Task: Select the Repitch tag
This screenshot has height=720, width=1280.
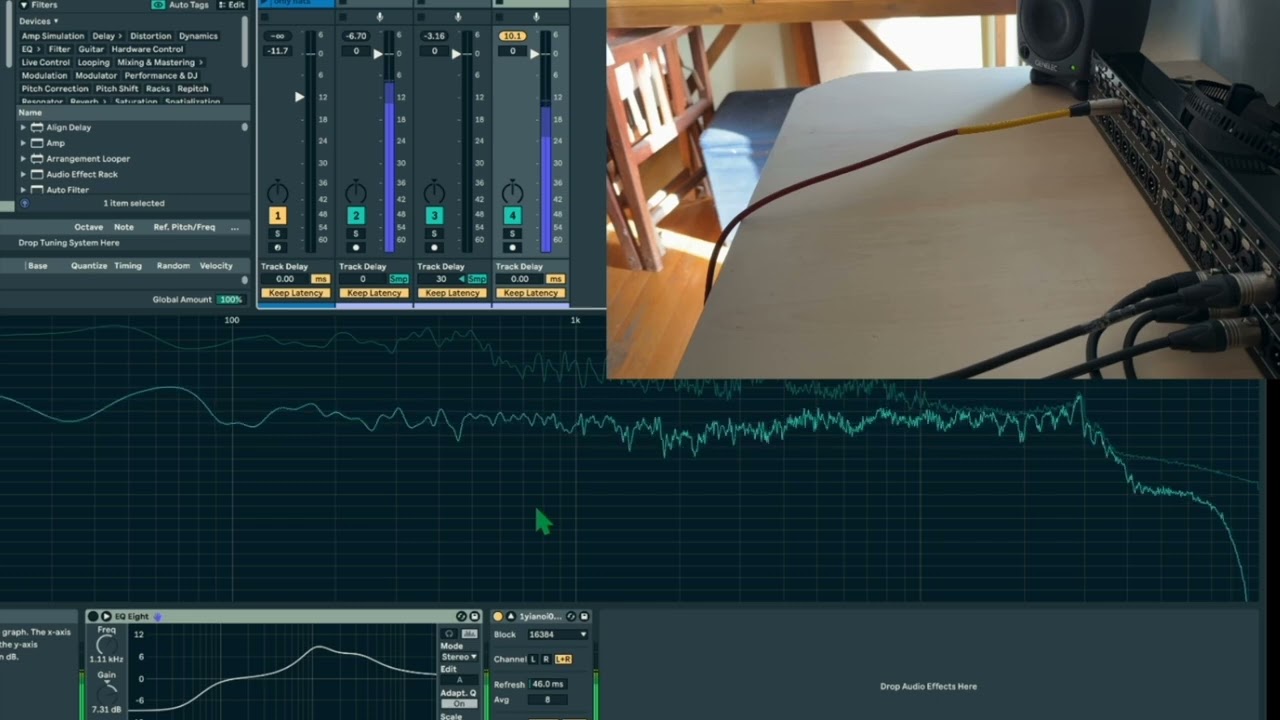Action: pyautogui.click(x=193, y=88)
